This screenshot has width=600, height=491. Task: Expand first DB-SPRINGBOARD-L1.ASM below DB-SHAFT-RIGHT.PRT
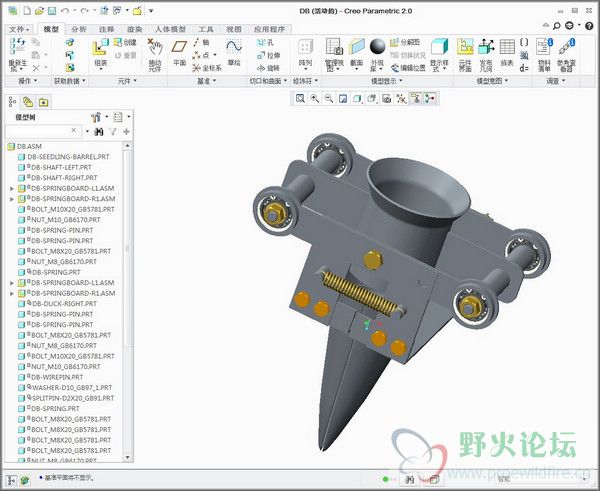11,188
